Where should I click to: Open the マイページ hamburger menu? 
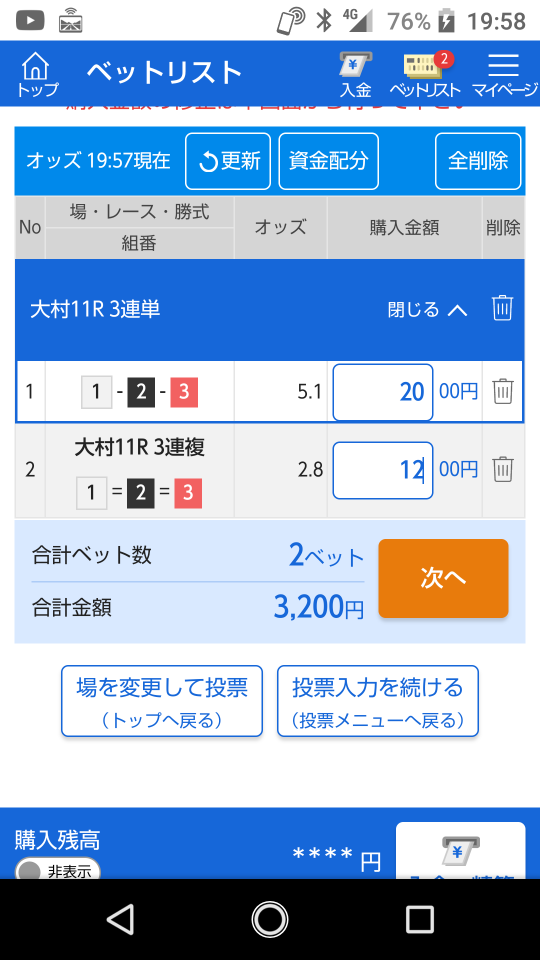tap(504, 75)
